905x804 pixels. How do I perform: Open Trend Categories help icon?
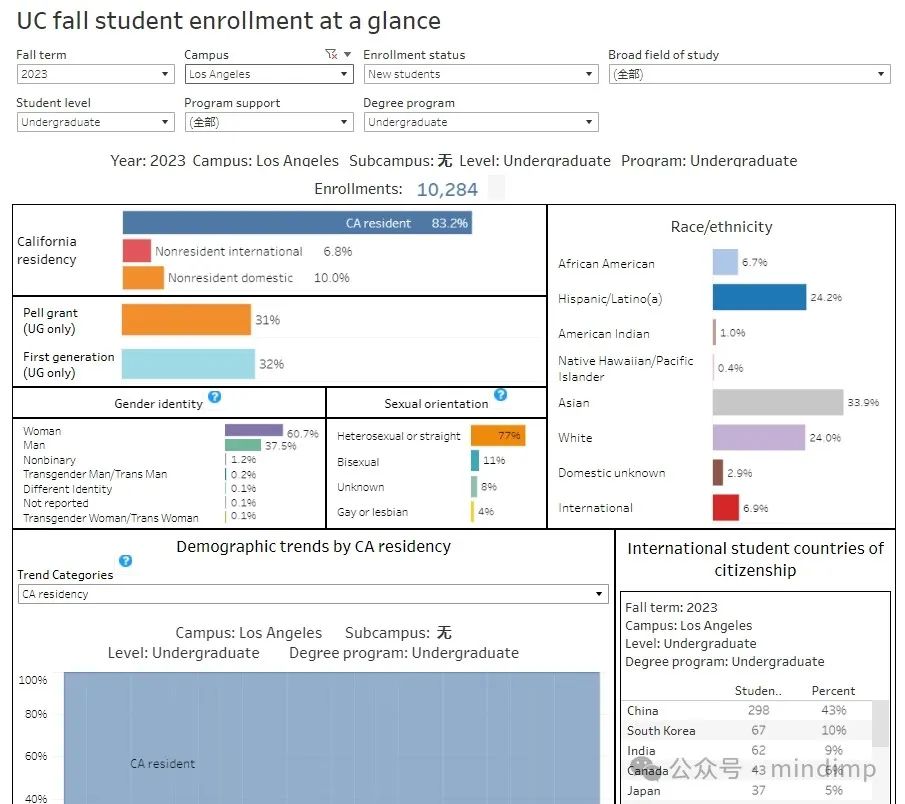[125, 560]
